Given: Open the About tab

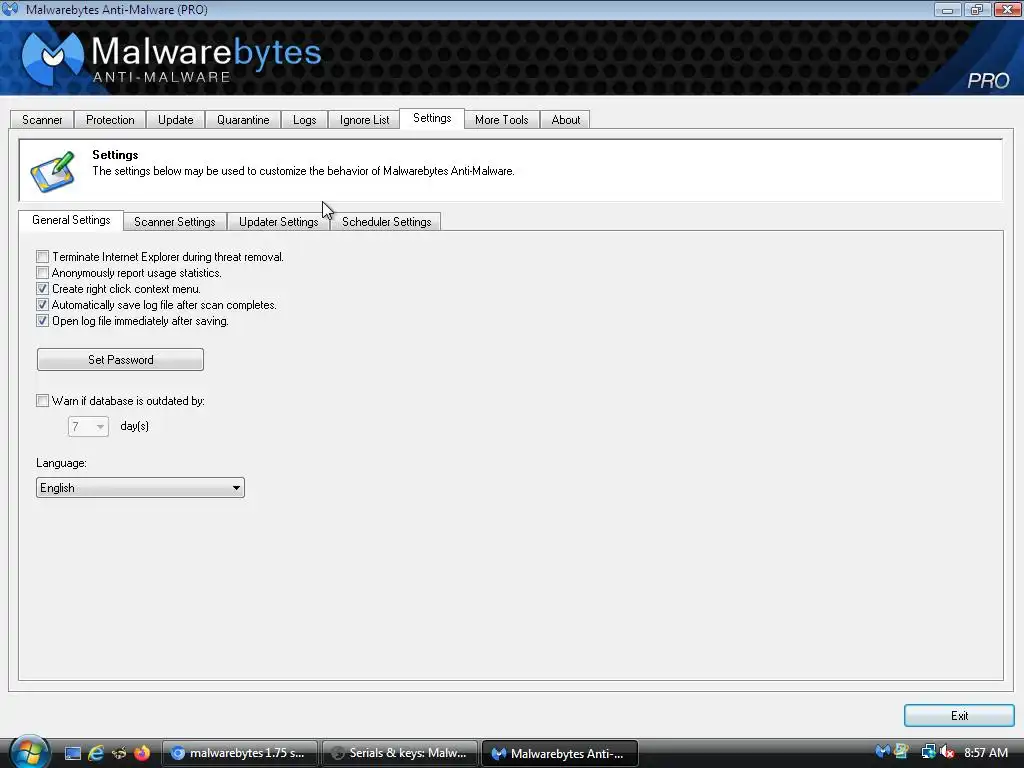Looking at the screenshot, I should coord(566,120).
